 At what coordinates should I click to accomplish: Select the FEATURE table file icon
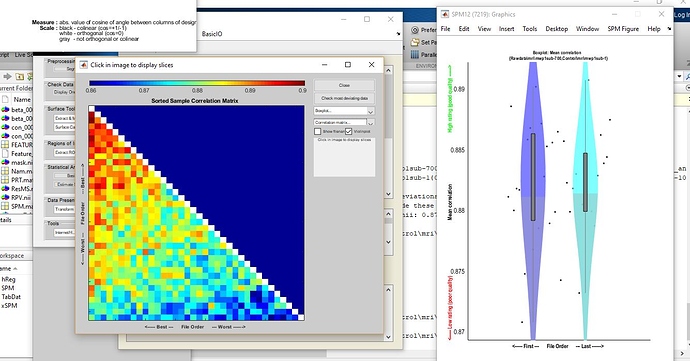tap(5, 145)
